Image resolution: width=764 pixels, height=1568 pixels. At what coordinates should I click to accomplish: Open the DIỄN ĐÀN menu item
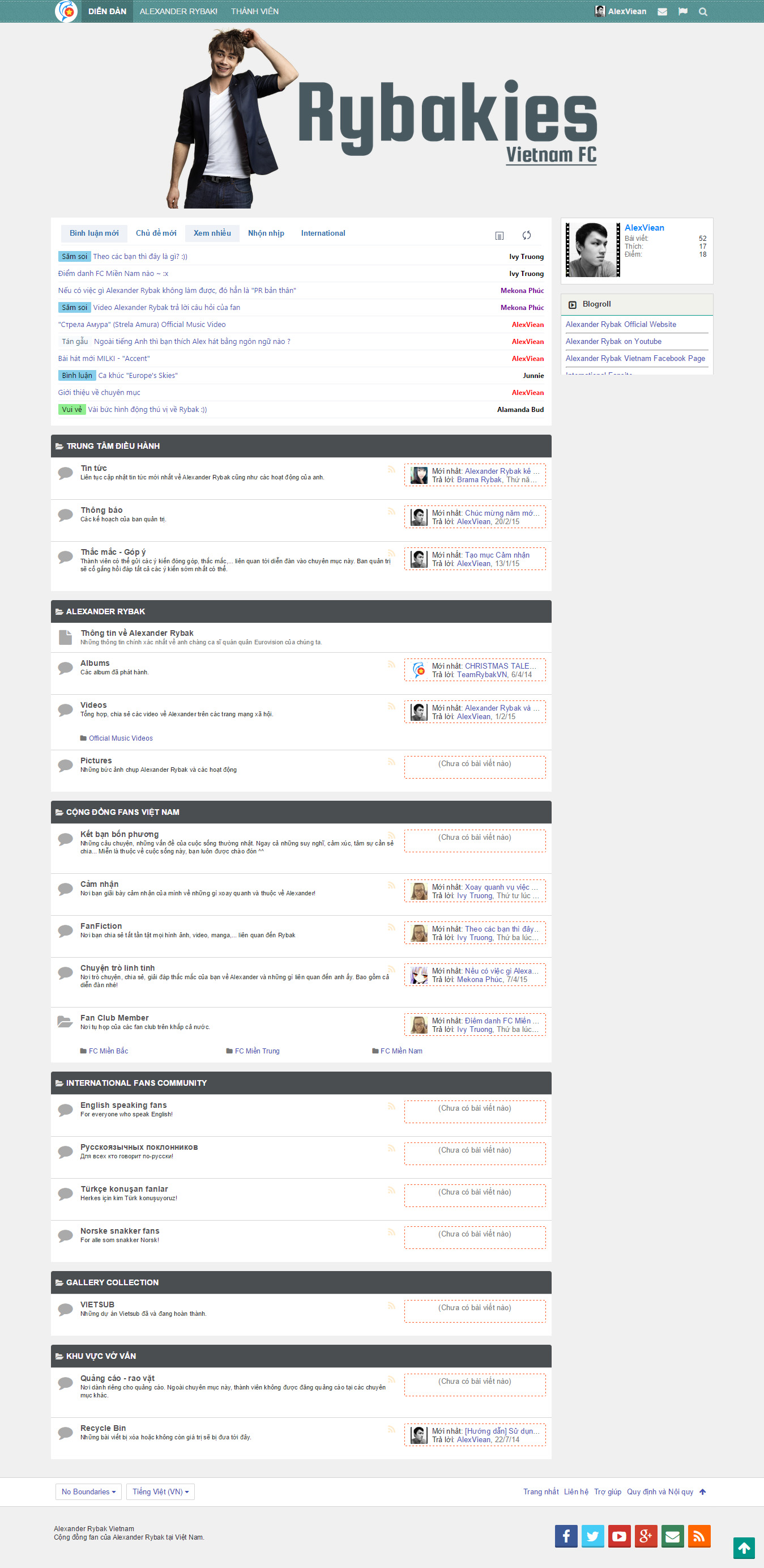[107, 11]
